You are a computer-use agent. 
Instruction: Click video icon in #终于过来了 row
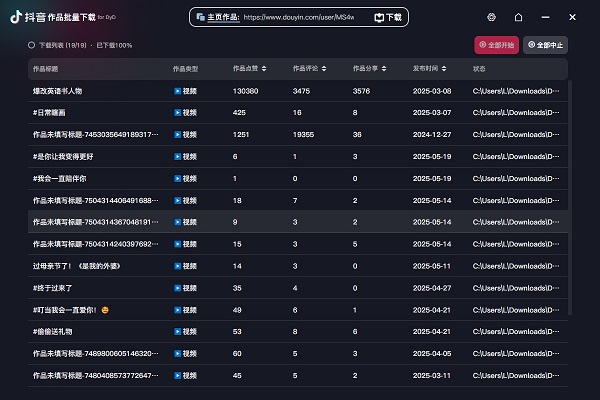point(178,288)
